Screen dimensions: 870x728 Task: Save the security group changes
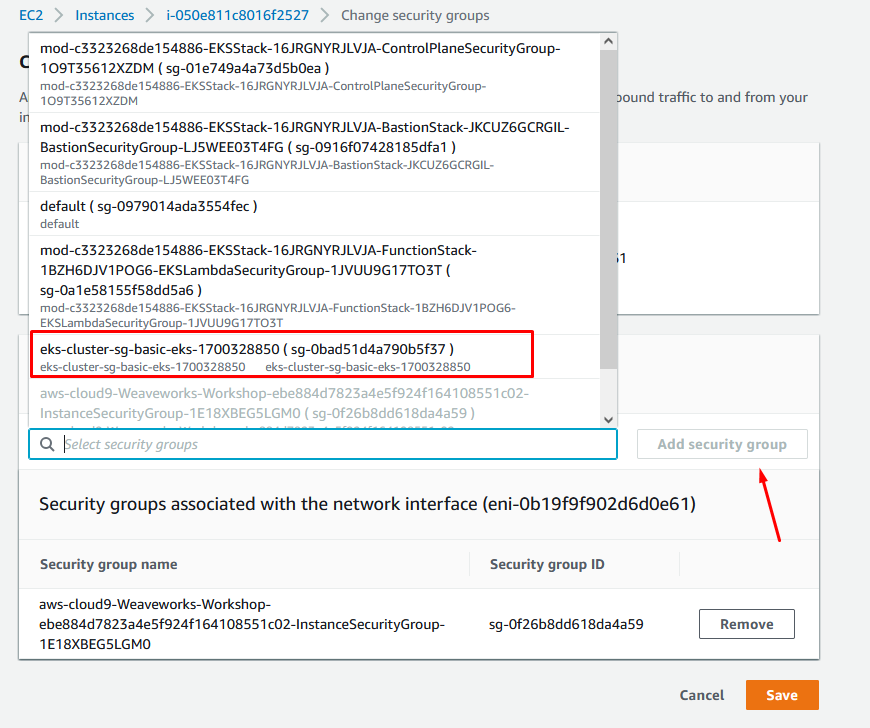click(x=782, y=695)
